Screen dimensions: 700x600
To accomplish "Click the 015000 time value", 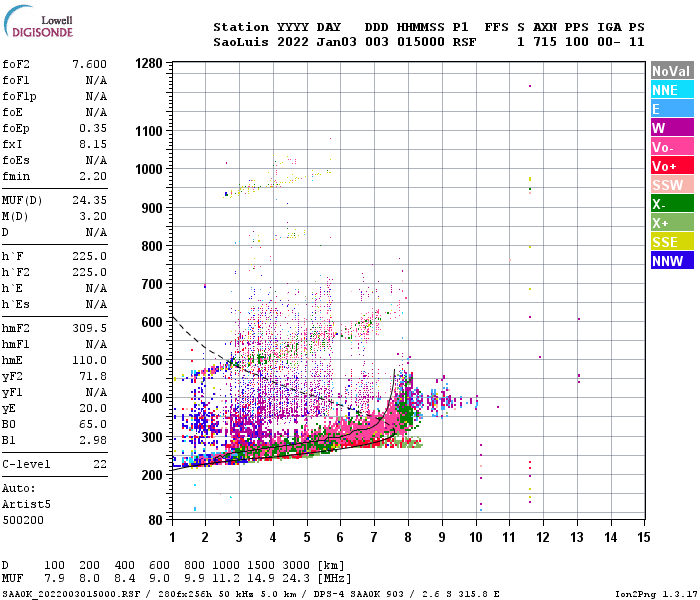I will click(421, 42).
